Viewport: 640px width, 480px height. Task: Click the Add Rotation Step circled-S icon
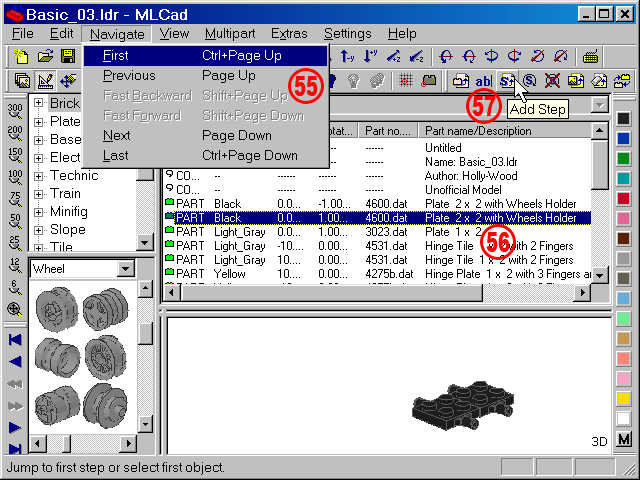point(529,81)
